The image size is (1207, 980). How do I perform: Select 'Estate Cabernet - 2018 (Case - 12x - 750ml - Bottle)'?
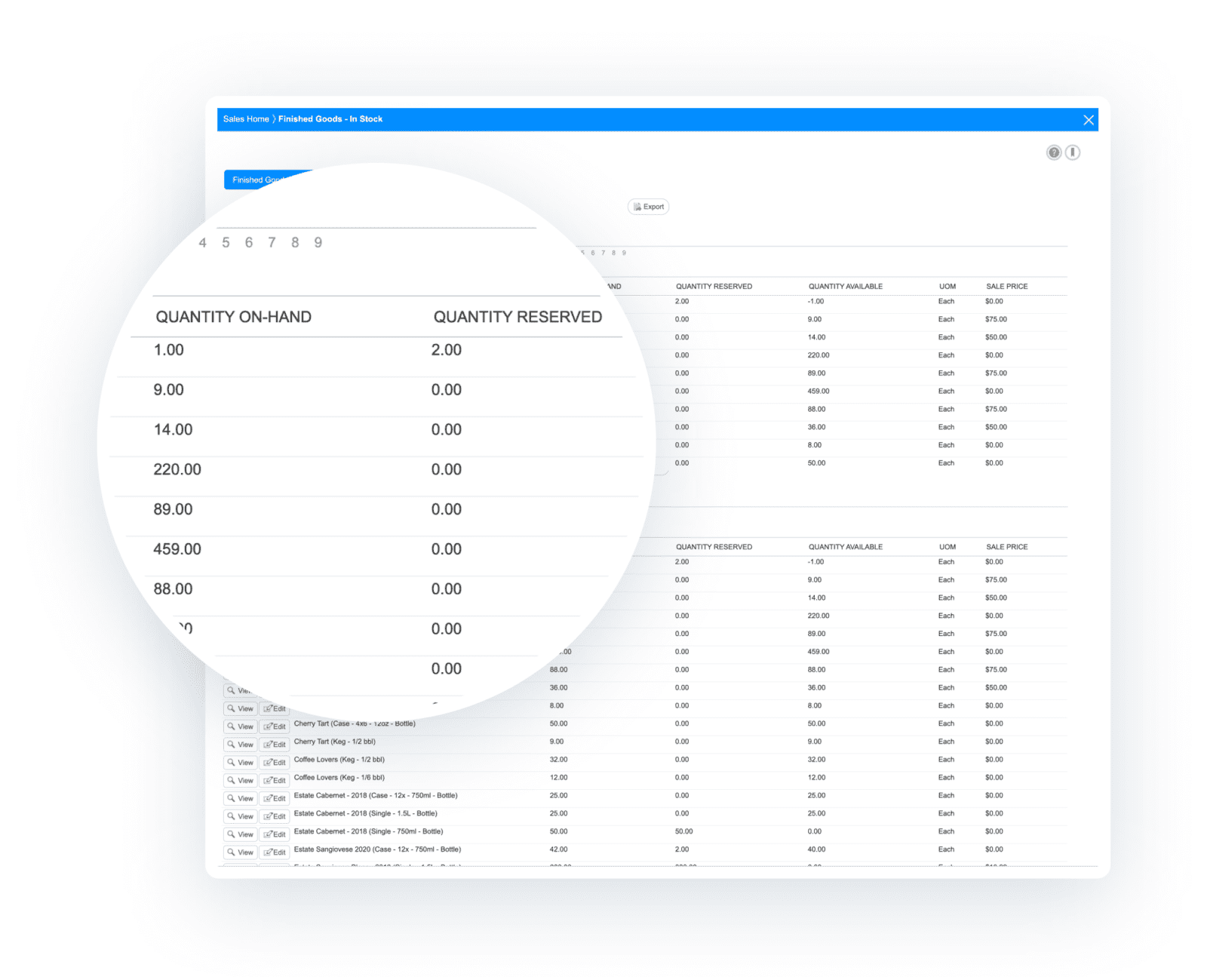pos(376,796)
